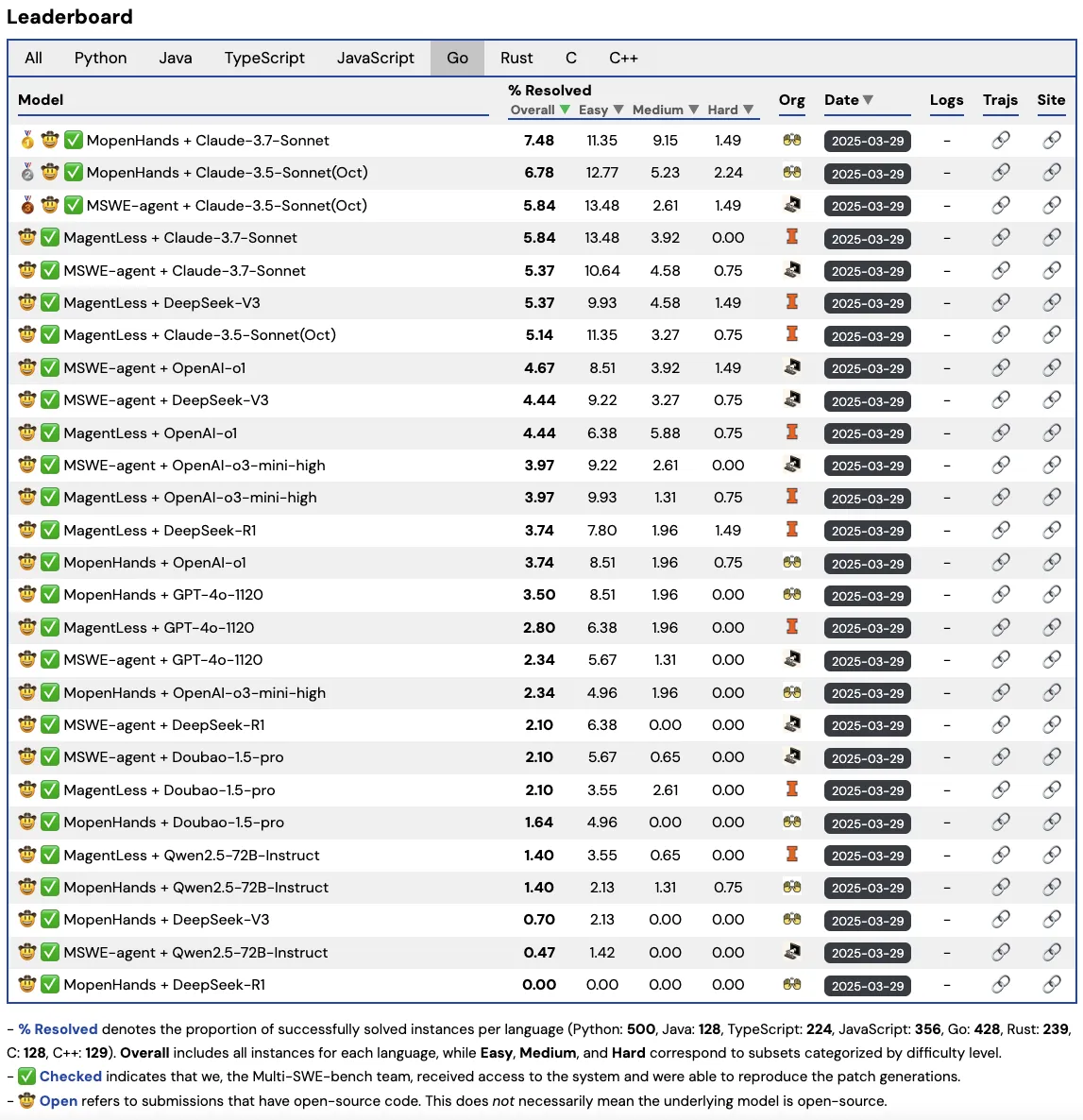Open Trajs link for MagentLess + OpenAI-o3-mini-high
1083x1120 pixels.
(x=1000, y=497)
